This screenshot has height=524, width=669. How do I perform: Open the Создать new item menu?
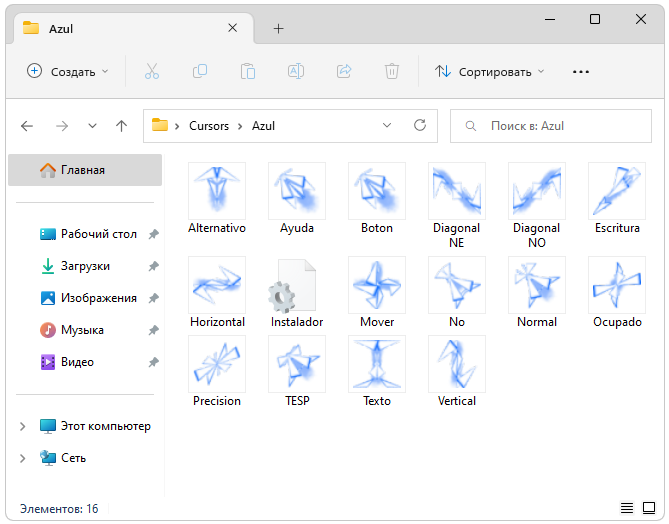click(x=68, y=71)
